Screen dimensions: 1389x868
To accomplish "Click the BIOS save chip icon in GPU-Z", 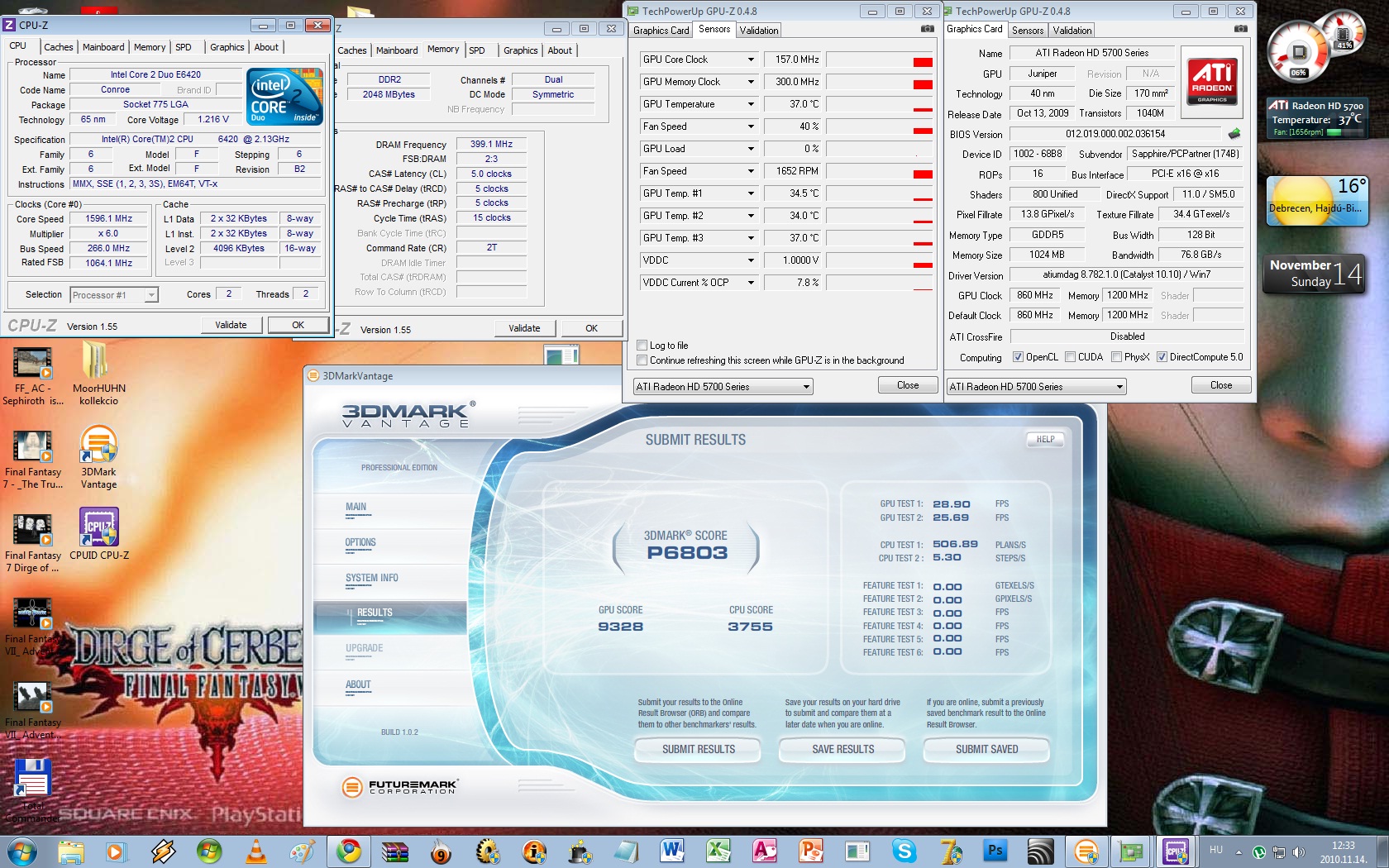I will (x=1234, y=134).
